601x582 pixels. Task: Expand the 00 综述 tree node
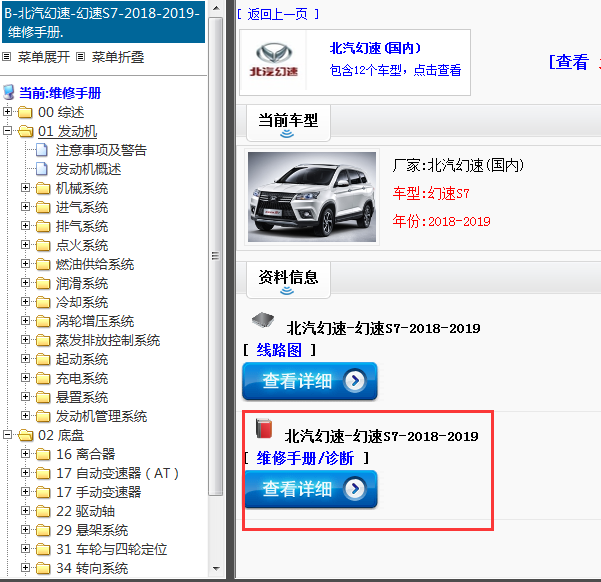(x=7, y=112)
